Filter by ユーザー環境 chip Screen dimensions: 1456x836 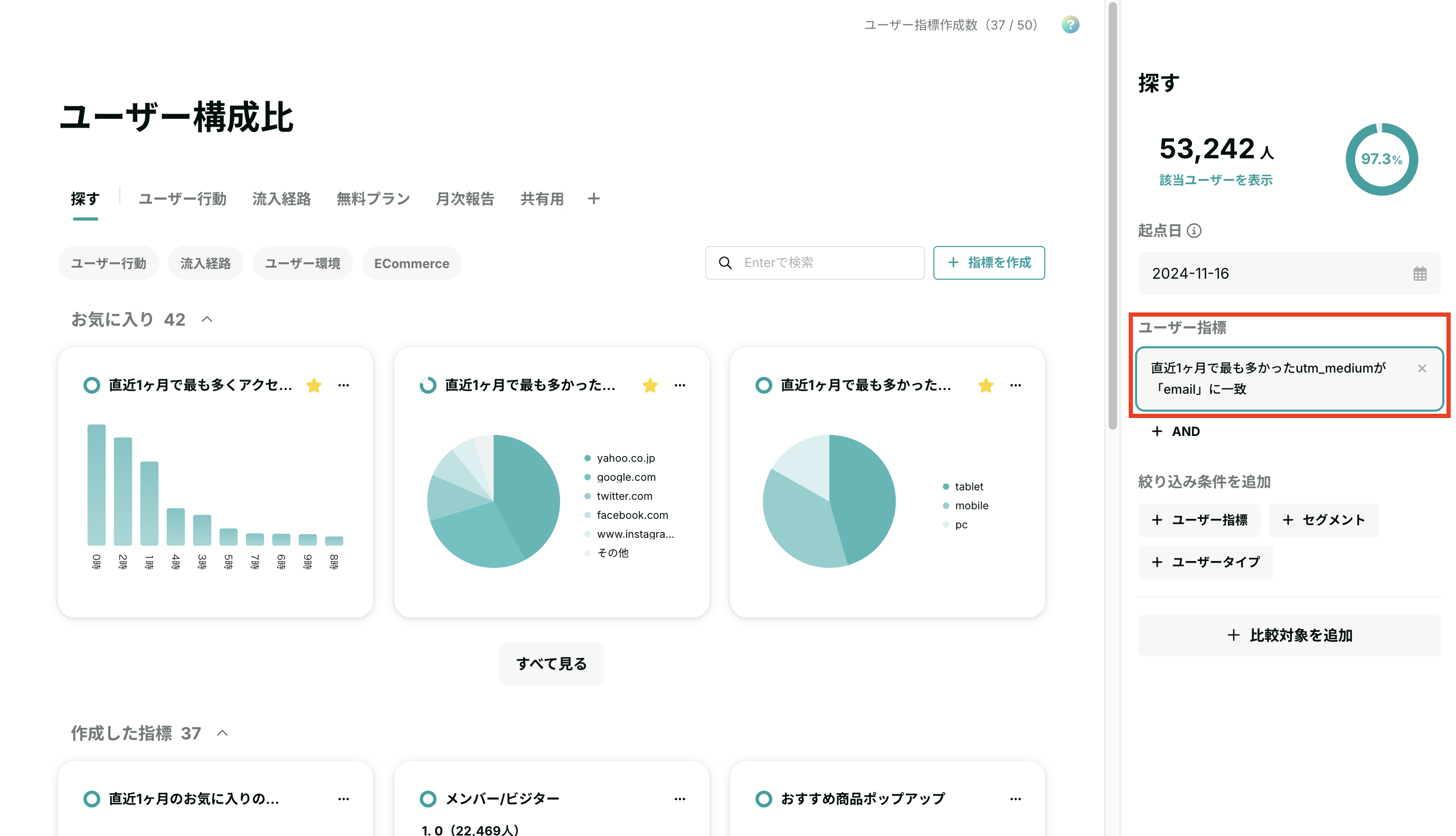pos(302,263)
